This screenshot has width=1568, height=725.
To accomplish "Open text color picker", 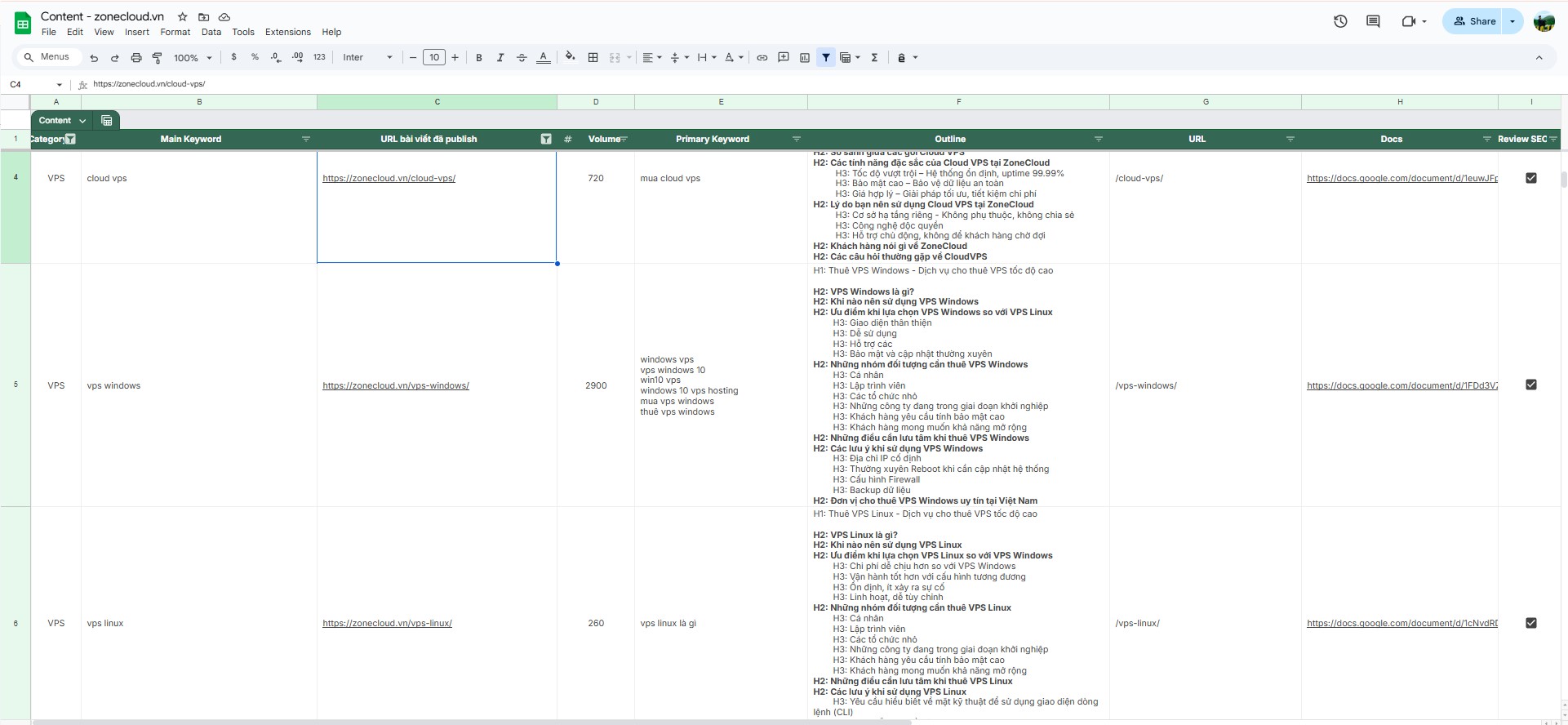I will tap(544, 57).
